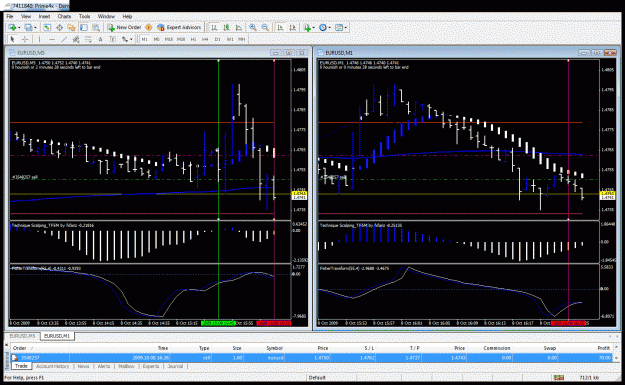
Task: Open the File menu
Action: pyautogui.click(x=10, y=16)
